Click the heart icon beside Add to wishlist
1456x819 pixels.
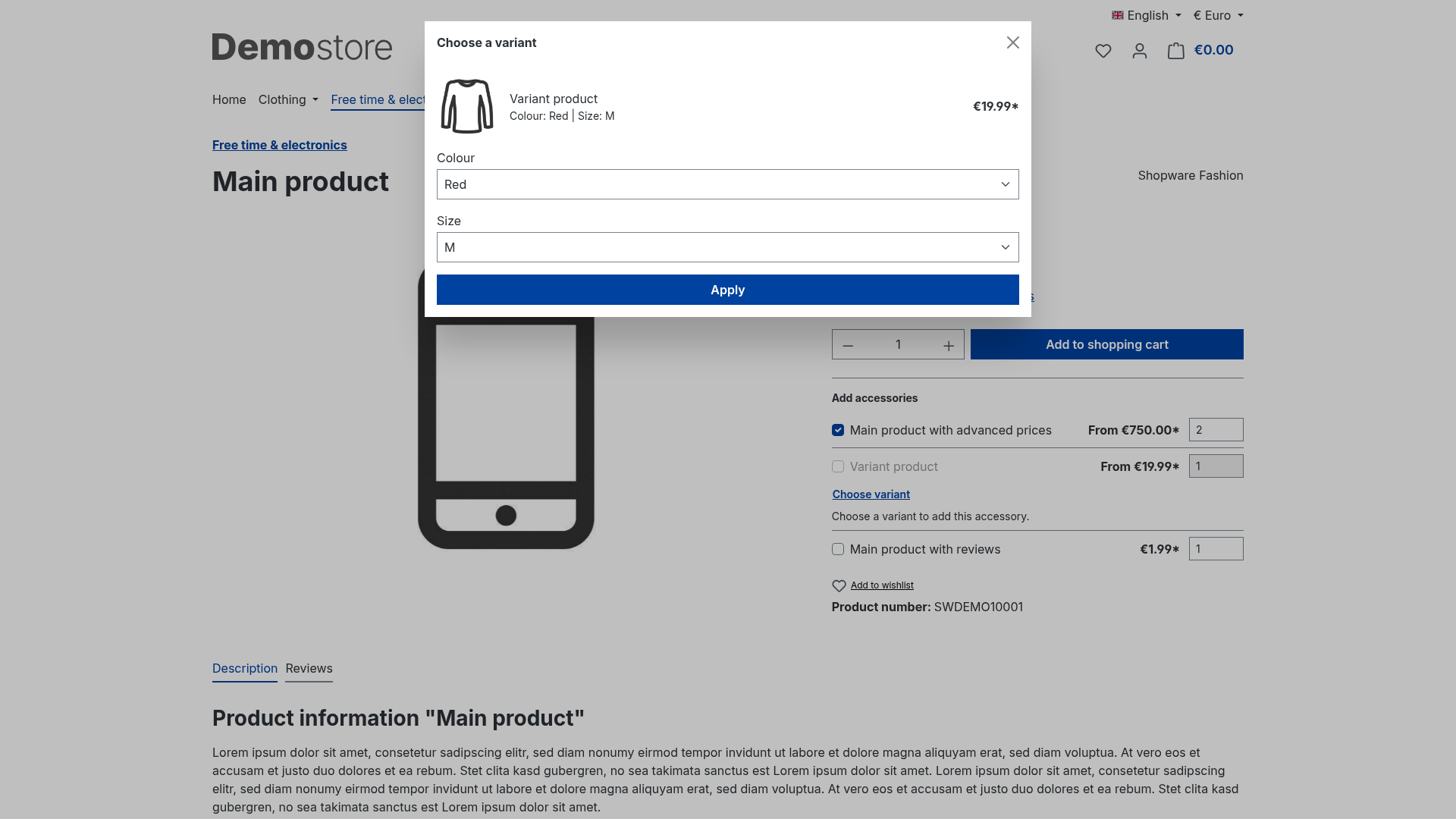pos(839,585)
